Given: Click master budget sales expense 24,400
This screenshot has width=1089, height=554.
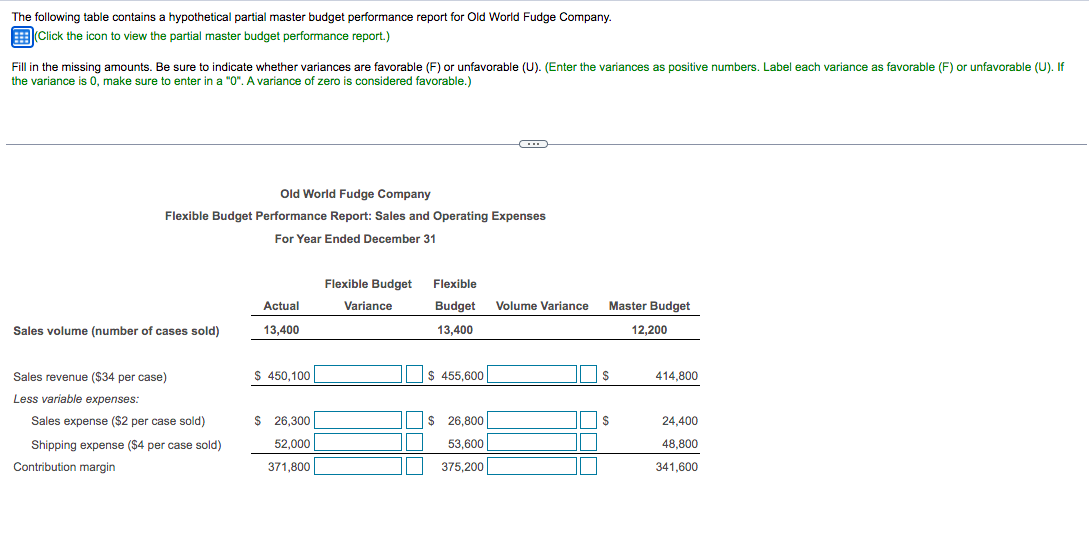Looking at the screenshot, I should 681,421.
